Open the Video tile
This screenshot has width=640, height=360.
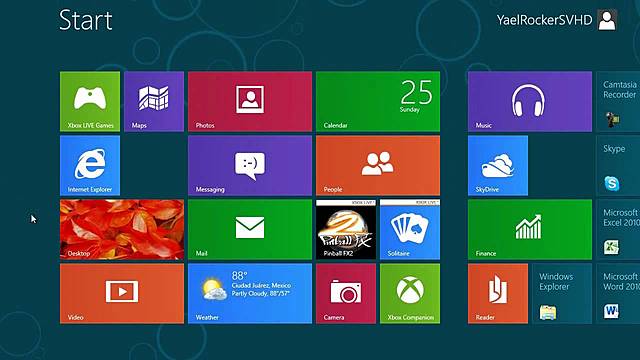(122, 293)
